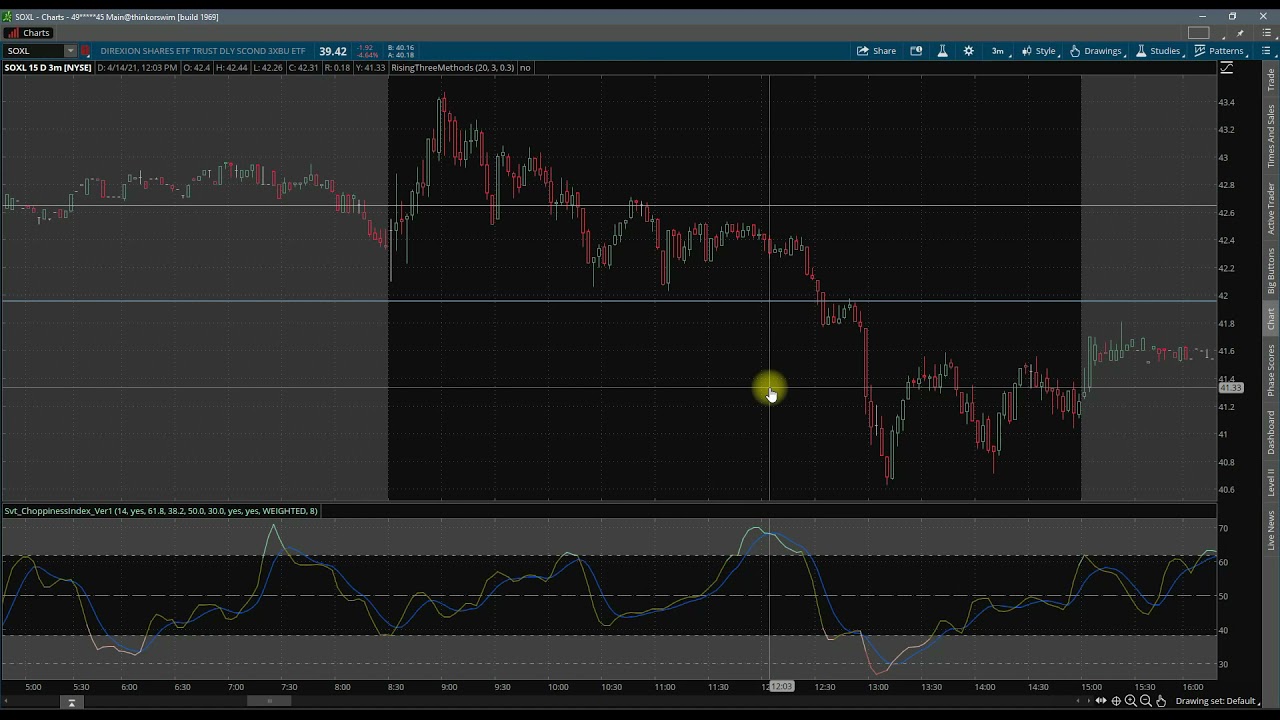
Task: Click the Y: 41.33 value in header
Action: (x=369, y=68)
